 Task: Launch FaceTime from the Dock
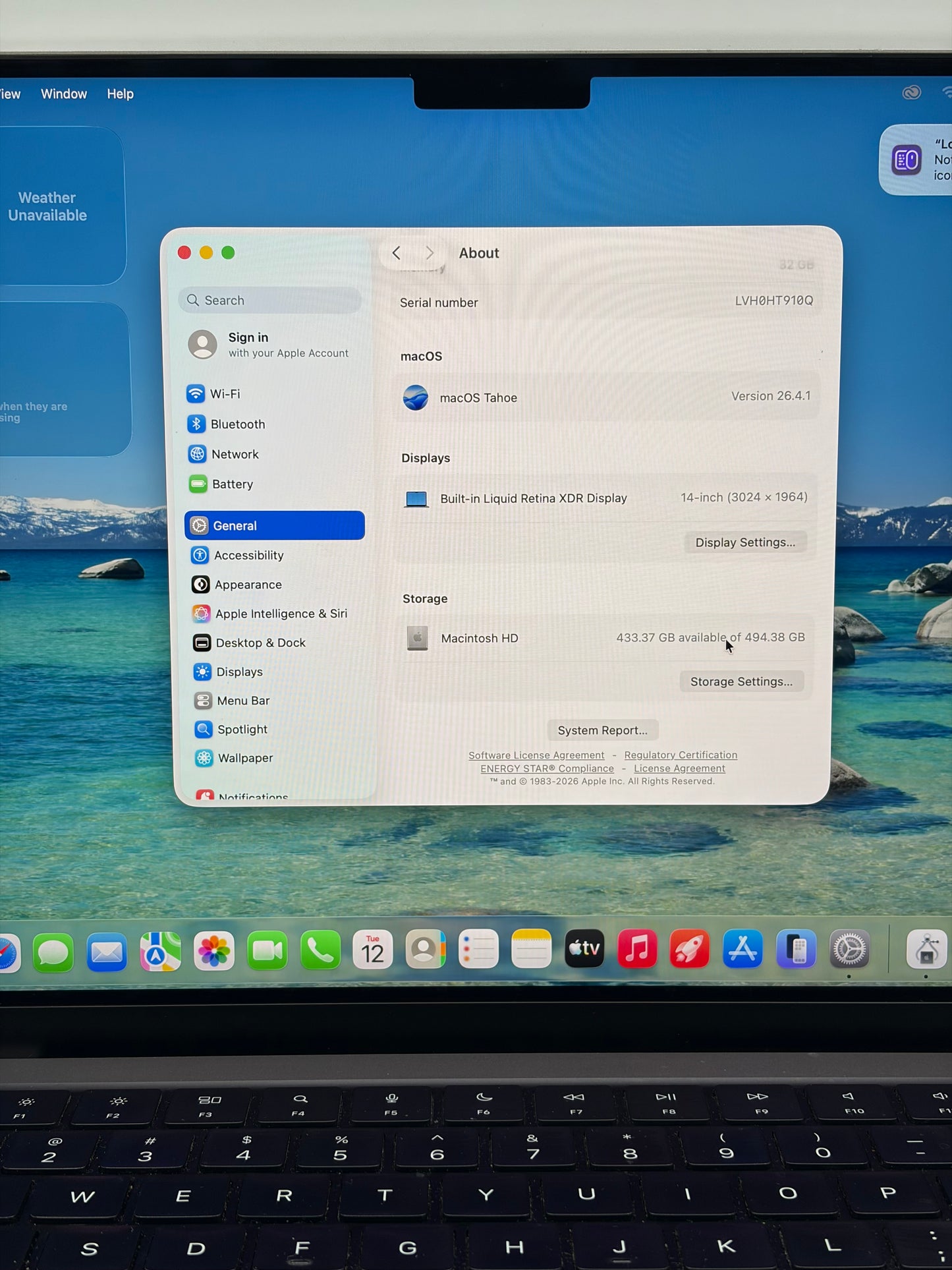(267, 950)
